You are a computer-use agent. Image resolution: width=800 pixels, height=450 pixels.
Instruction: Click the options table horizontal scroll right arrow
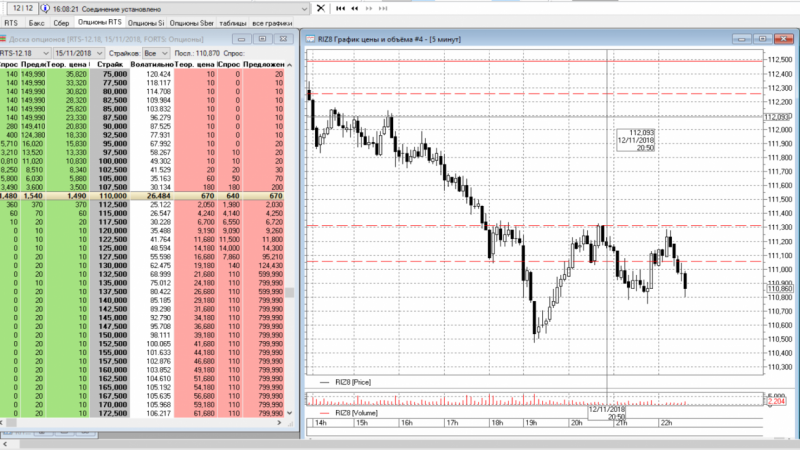coord(279,422)
